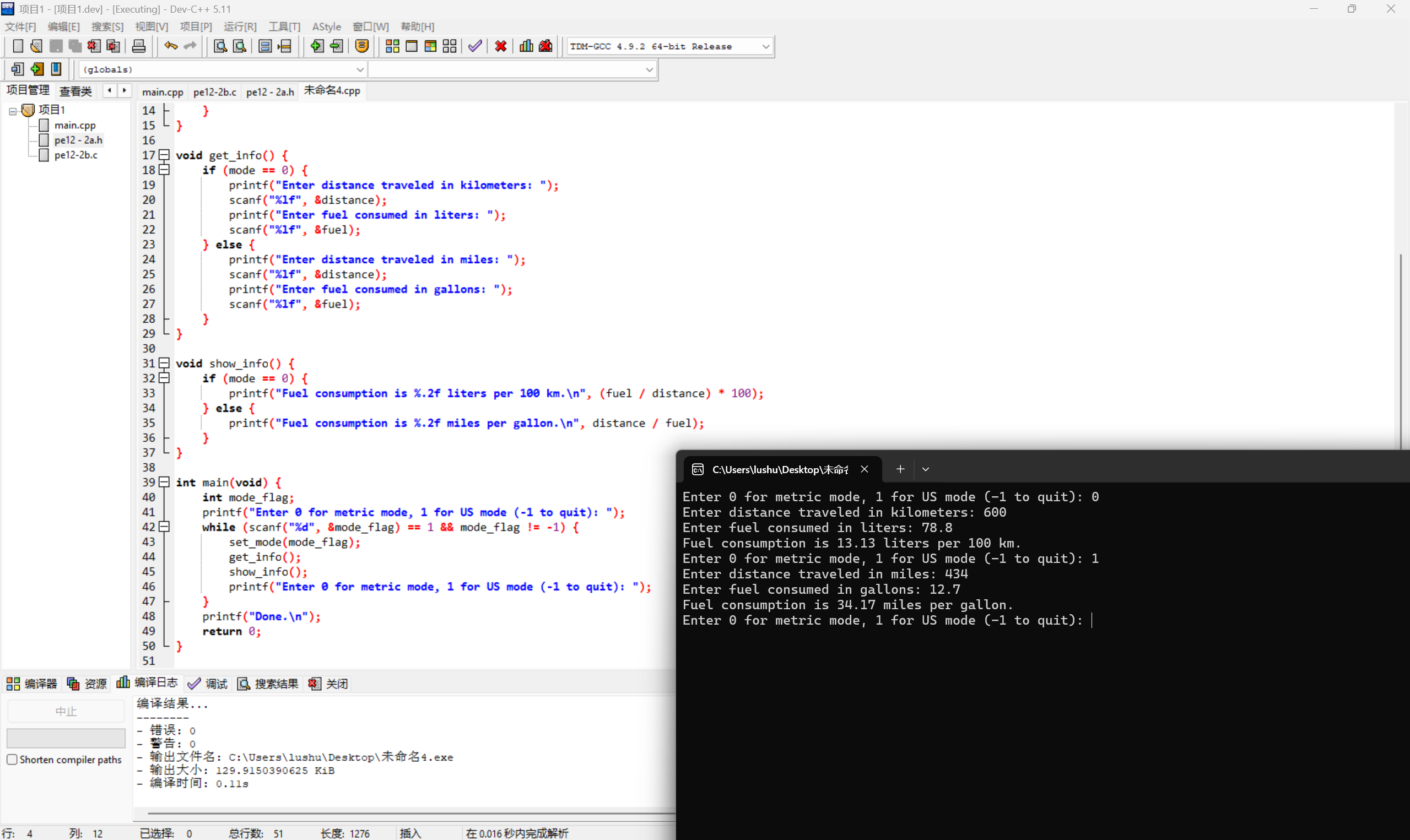Click the 中止 abort button
Image resolution: width=1410 pixels, height=840 pixels.
coord(66,711)
